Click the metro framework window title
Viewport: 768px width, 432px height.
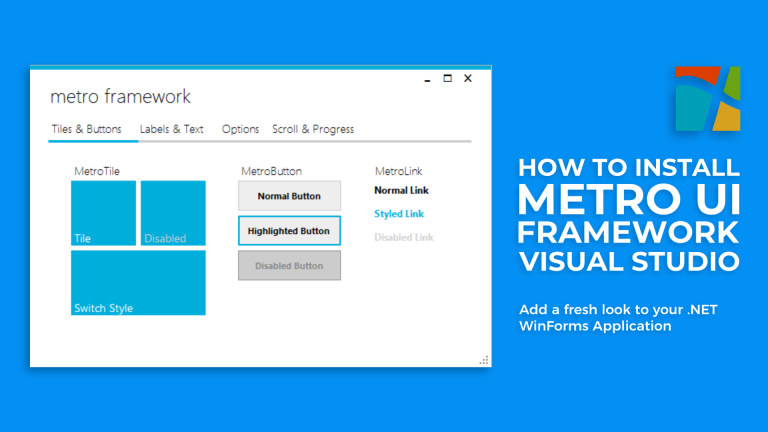pyautogui.click(x=120, y=96)
